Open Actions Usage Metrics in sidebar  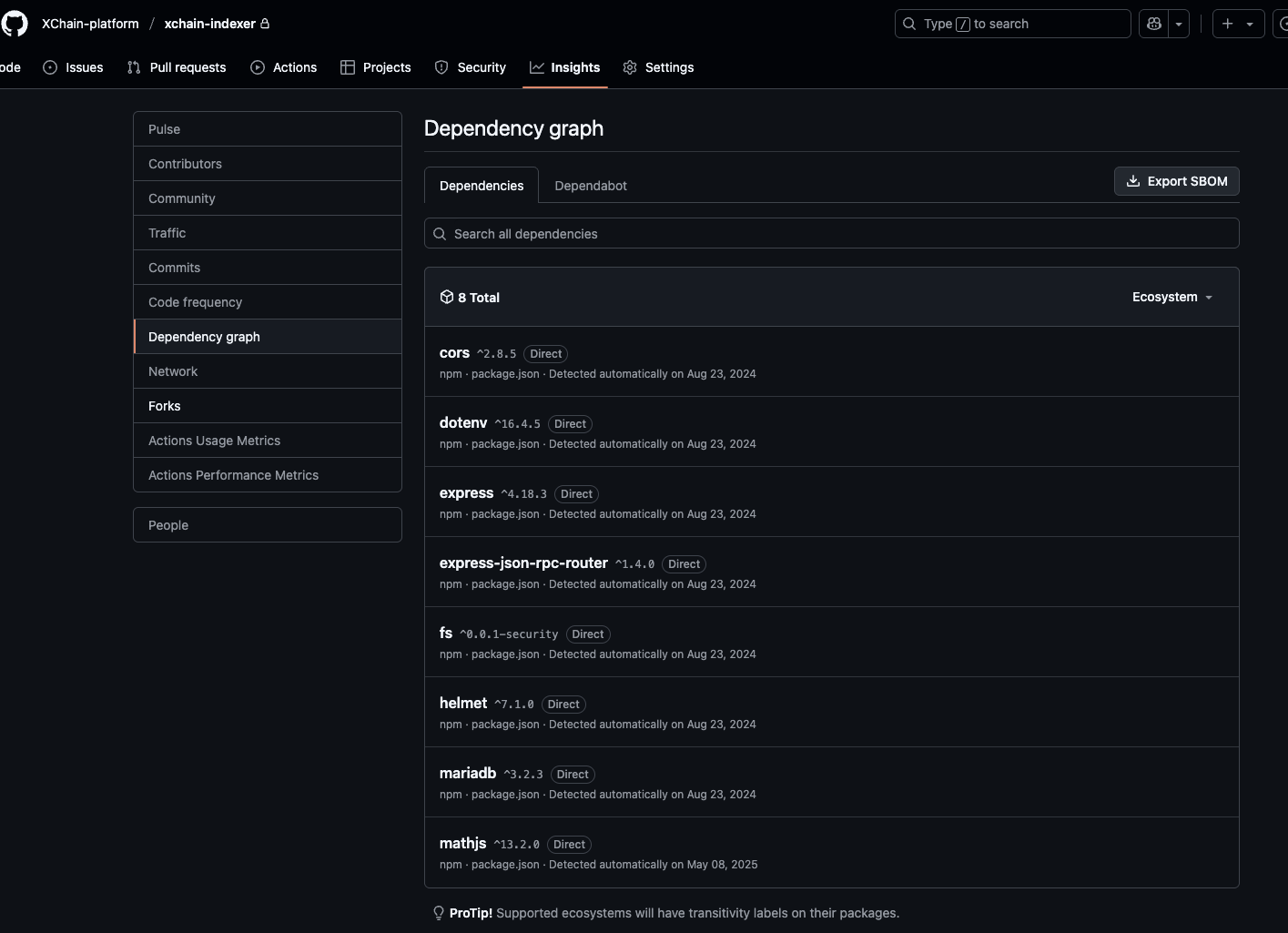(268, 441)
